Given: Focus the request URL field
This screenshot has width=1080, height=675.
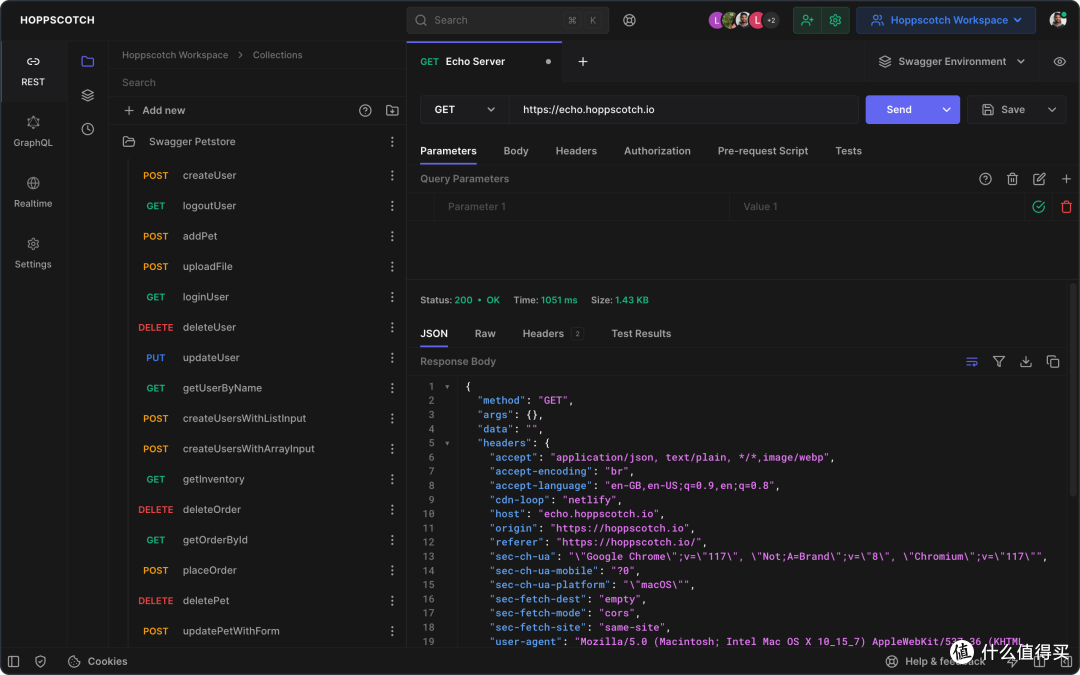Looking at the screenshot, I should pyautogui.click(x=683, y=110).
